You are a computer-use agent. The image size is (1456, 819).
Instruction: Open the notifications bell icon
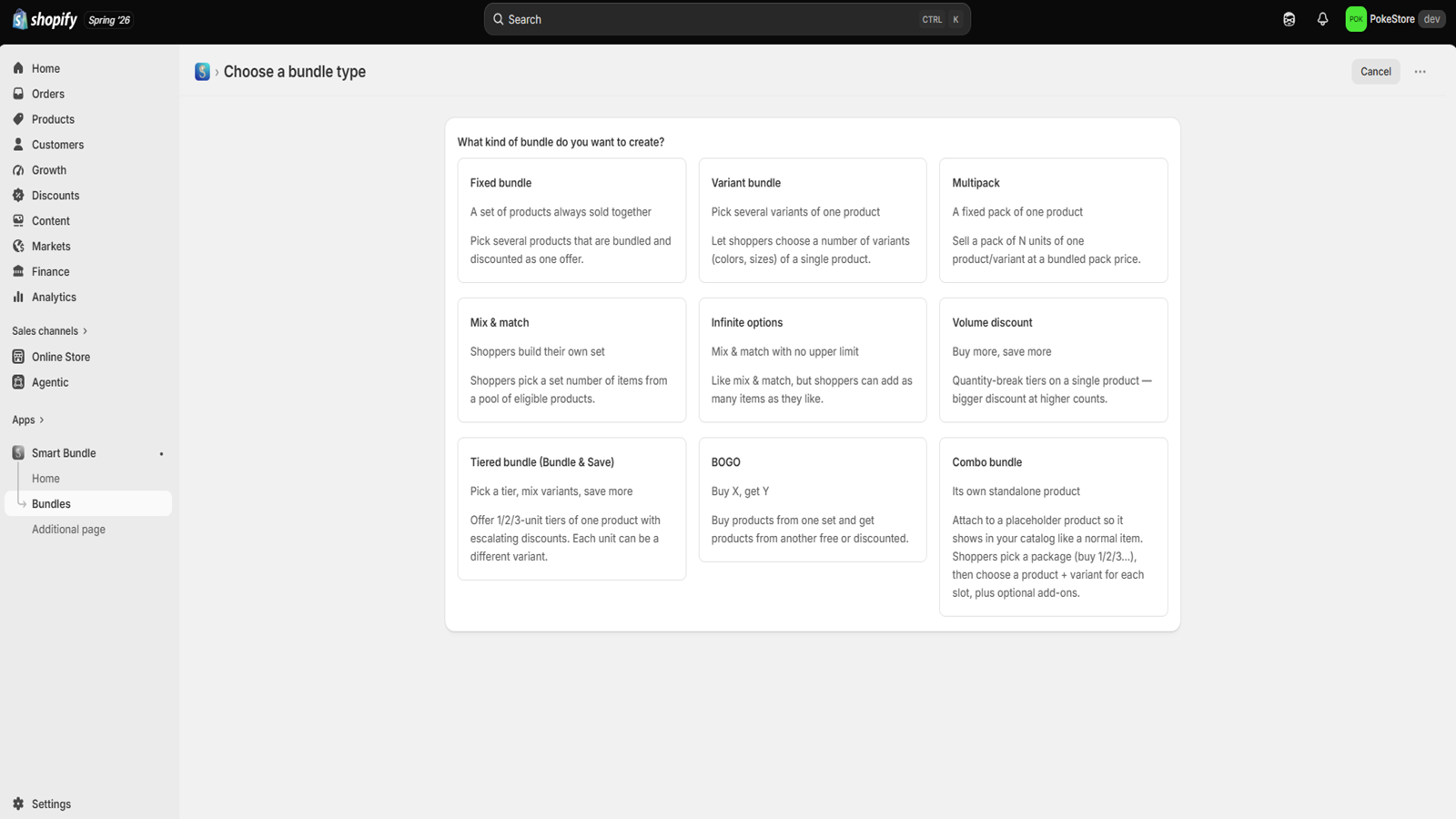tap(1322, 19)
